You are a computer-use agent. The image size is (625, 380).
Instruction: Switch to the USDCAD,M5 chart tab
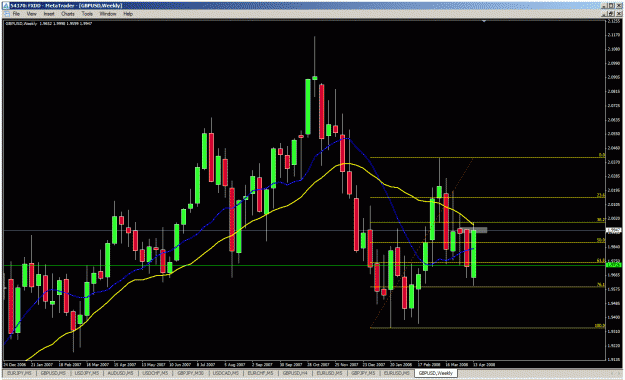pyautogui.click(x=226, y=373)
